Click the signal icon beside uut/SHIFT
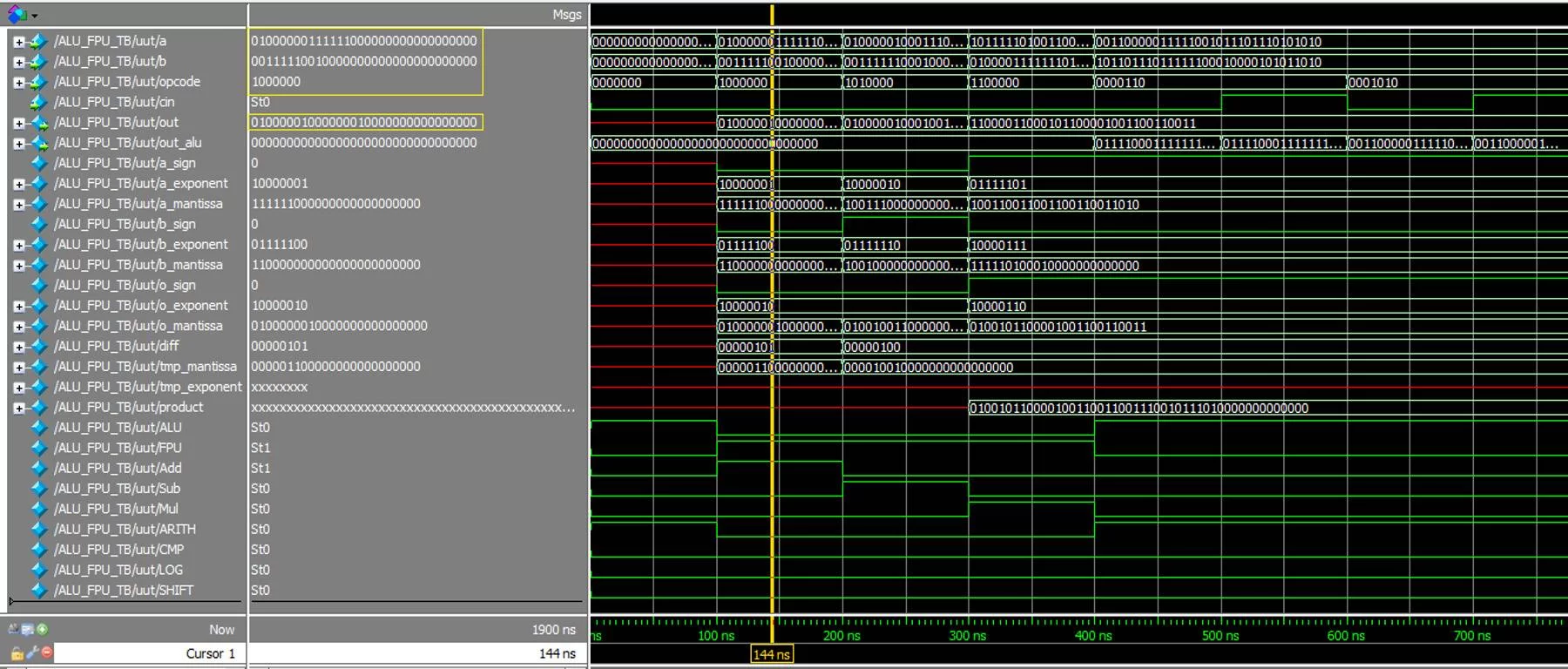 click(x=37, y=591)
